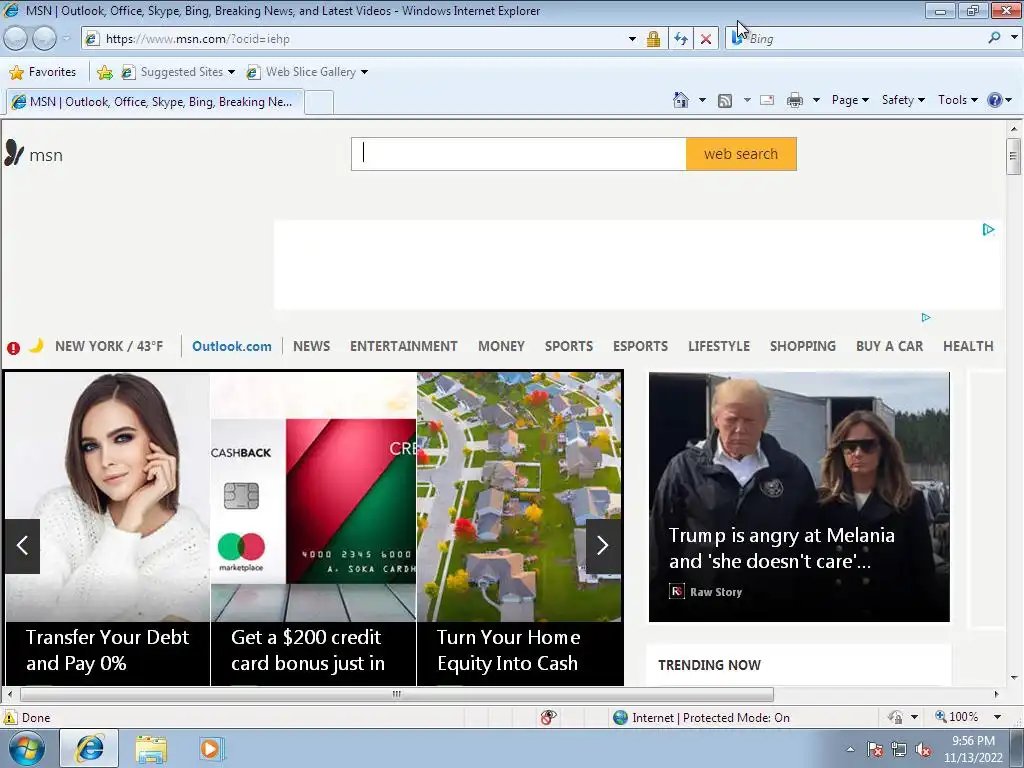The height and width of the screenshot is (768, 1024).
Task: Open the HEALTH link
Action: click(x=968, y=346)
